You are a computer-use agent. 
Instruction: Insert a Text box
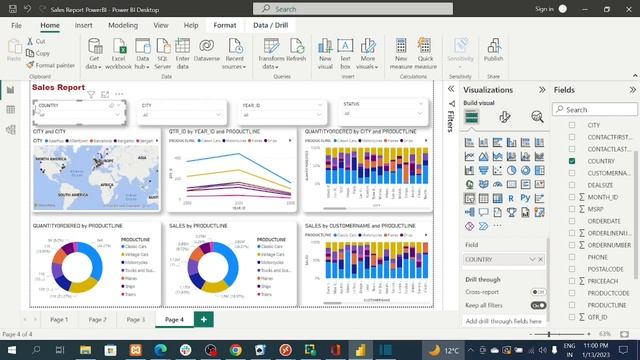345,53
